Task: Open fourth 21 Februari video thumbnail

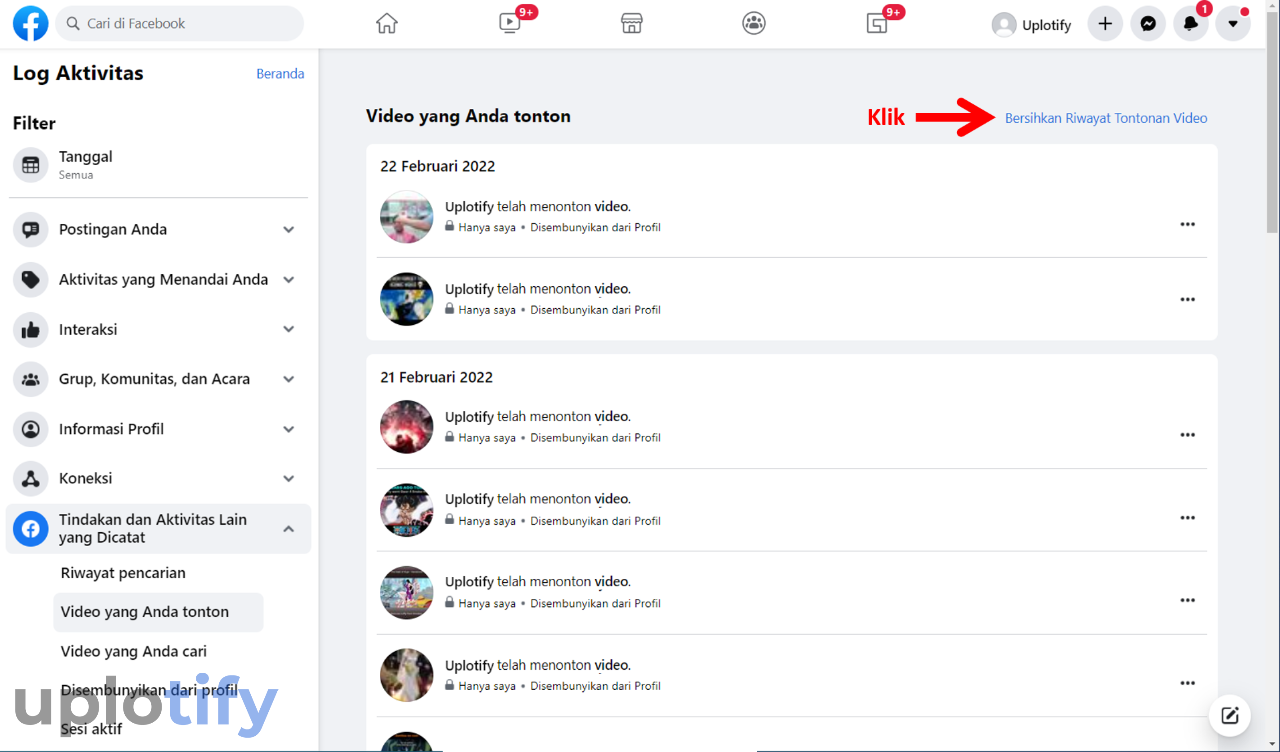Action: pos(407,675)
